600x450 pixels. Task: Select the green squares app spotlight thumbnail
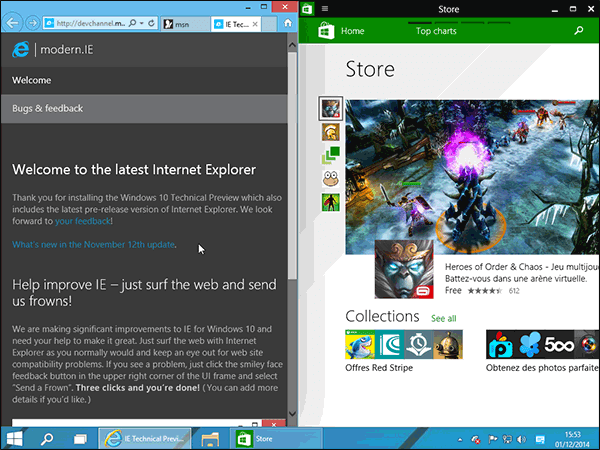tap(331, 155)
